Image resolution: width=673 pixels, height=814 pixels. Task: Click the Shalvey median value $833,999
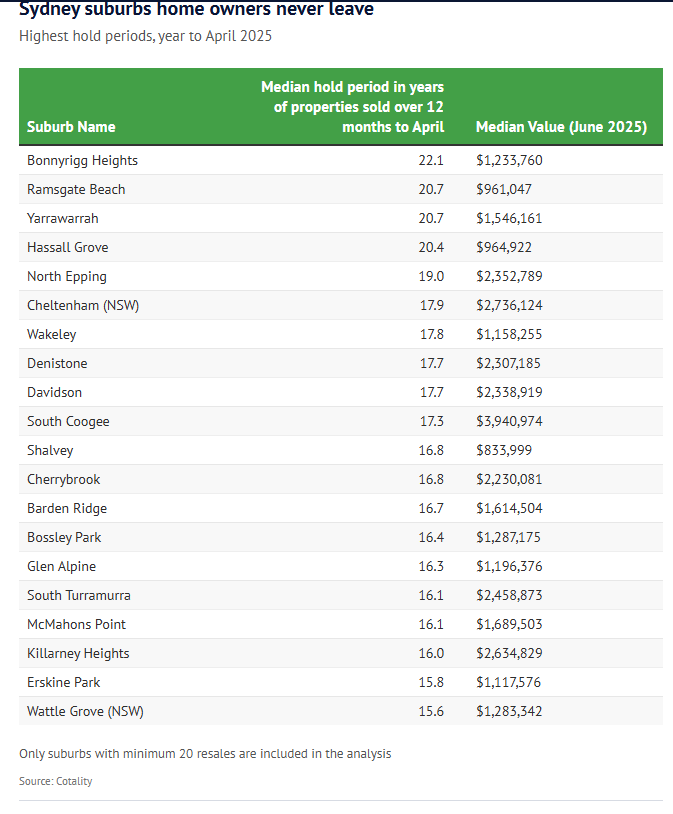click(x=505, y=450)
